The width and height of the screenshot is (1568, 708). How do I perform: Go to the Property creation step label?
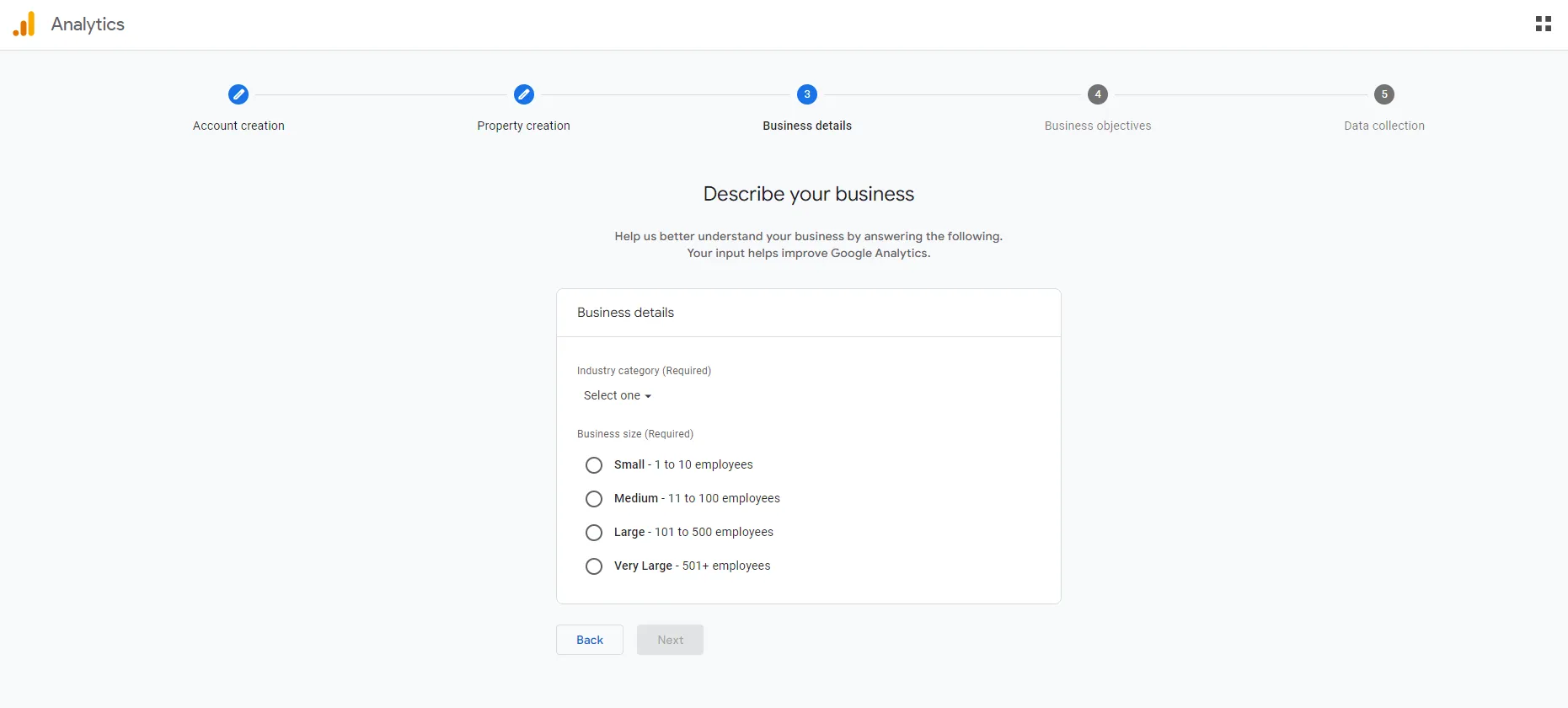coord(523,126)
